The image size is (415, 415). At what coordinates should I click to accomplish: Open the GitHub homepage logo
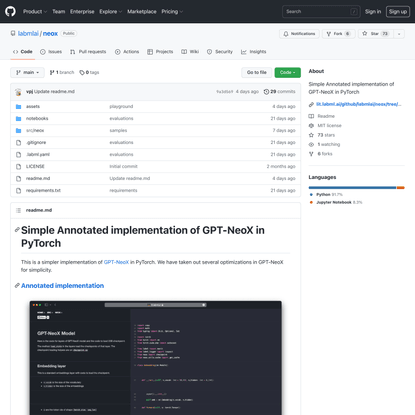[x=10, y=11]
